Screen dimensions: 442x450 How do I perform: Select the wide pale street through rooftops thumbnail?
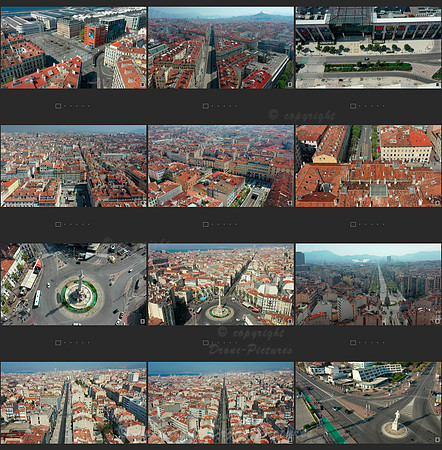pos(74,403)
